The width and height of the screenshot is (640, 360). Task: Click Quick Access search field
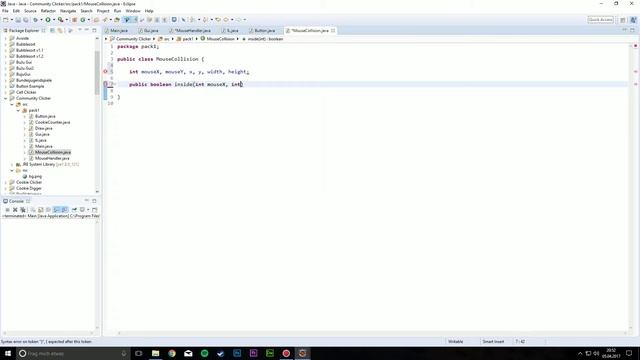click(x=600, y=20)
